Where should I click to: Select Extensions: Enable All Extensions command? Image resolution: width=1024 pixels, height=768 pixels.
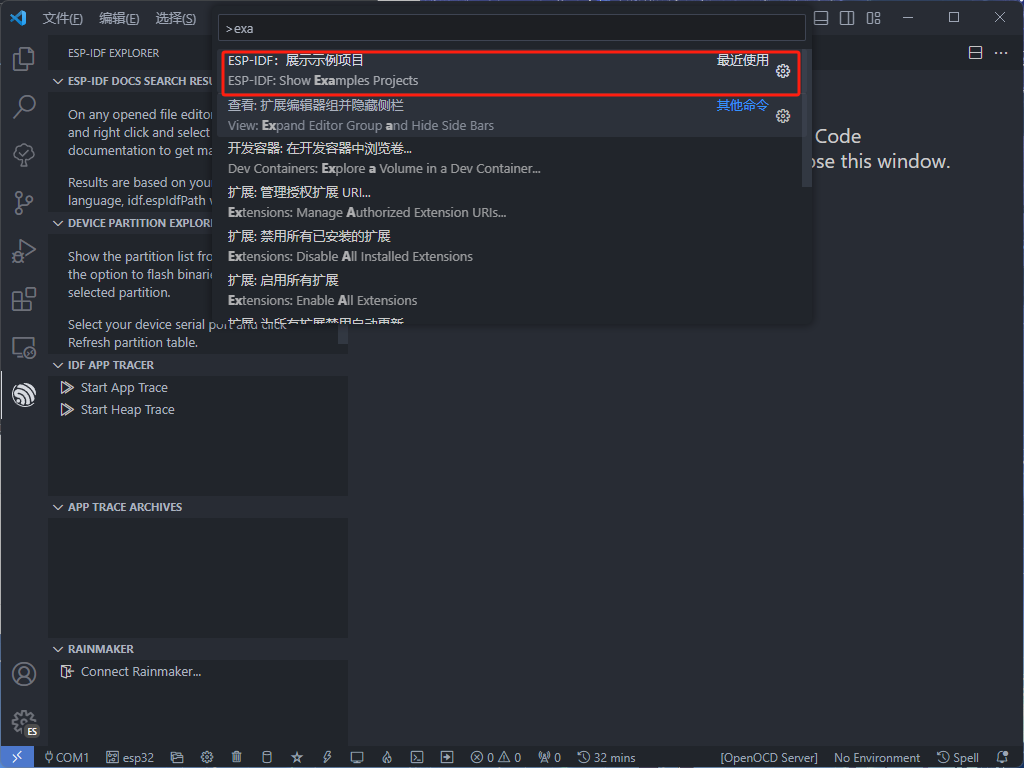pos(509,291)
